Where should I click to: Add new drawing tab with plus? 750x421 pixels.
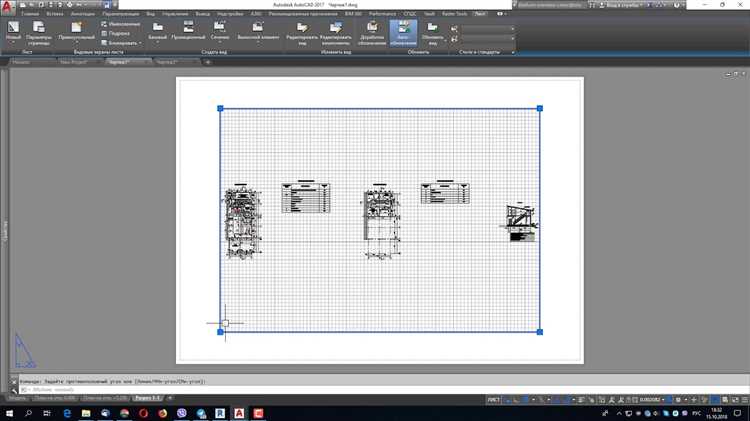[208, 62]
